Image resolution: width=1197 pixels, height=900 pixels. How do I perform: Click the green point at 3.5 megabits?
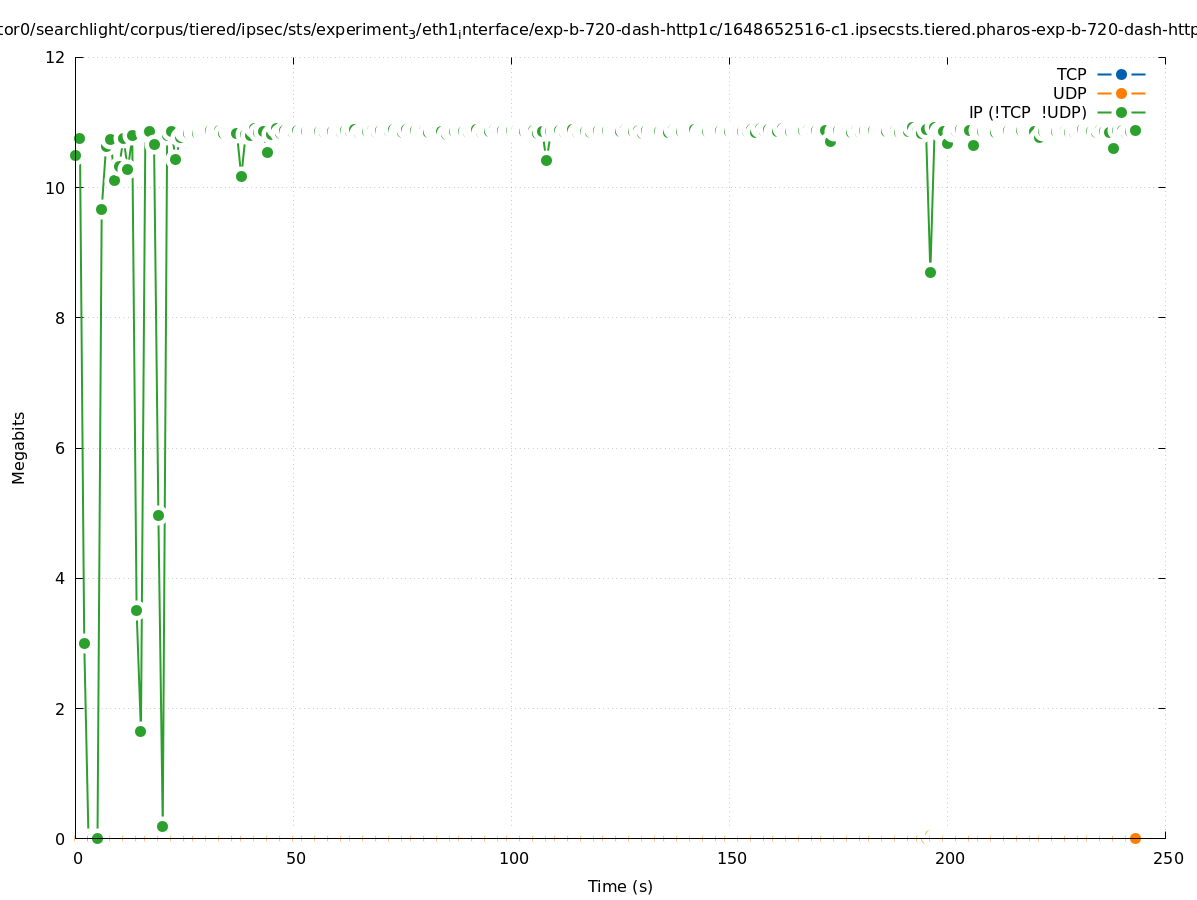[x=136, y=610]
